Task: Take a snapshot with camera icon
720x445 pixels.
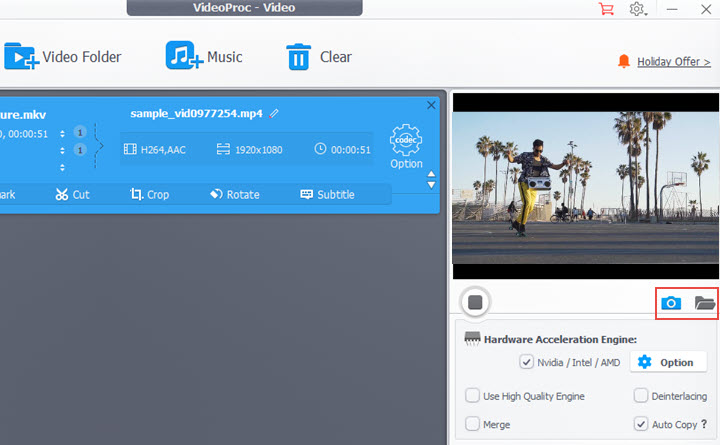Action: click(x=671, y=303)
